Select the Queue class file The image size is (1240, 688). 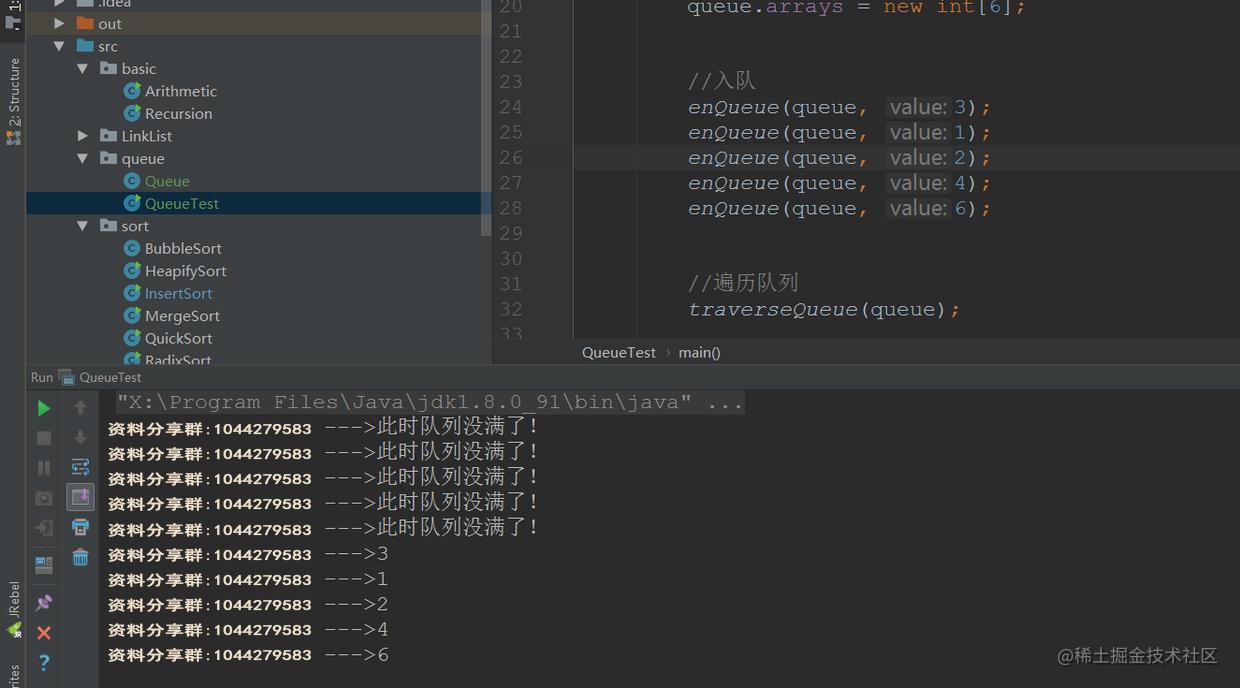(x=167, y=181)
